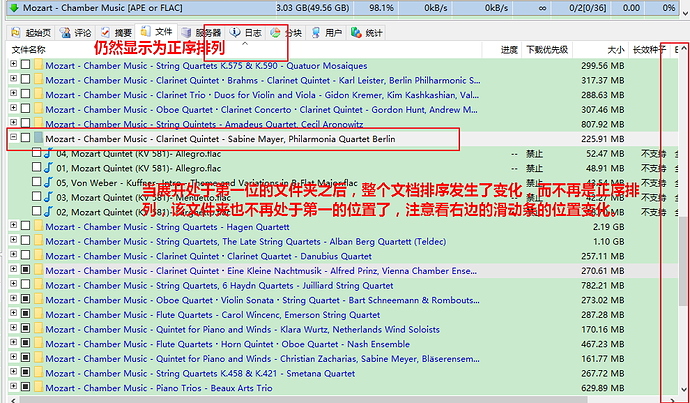This screenshot has width=690, height=403.
Task: Click the 禁止 priority of 04, Mozart Quintet file
Action: (535, 154)
